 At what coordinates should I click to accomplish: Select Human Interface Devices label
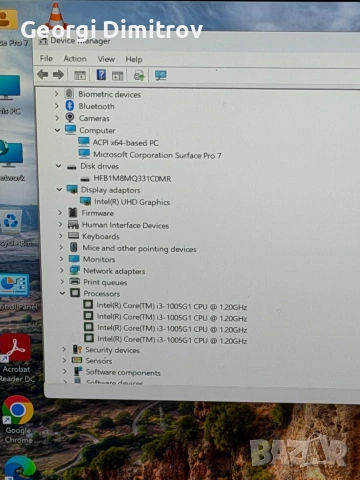click(x=125, y=225)
